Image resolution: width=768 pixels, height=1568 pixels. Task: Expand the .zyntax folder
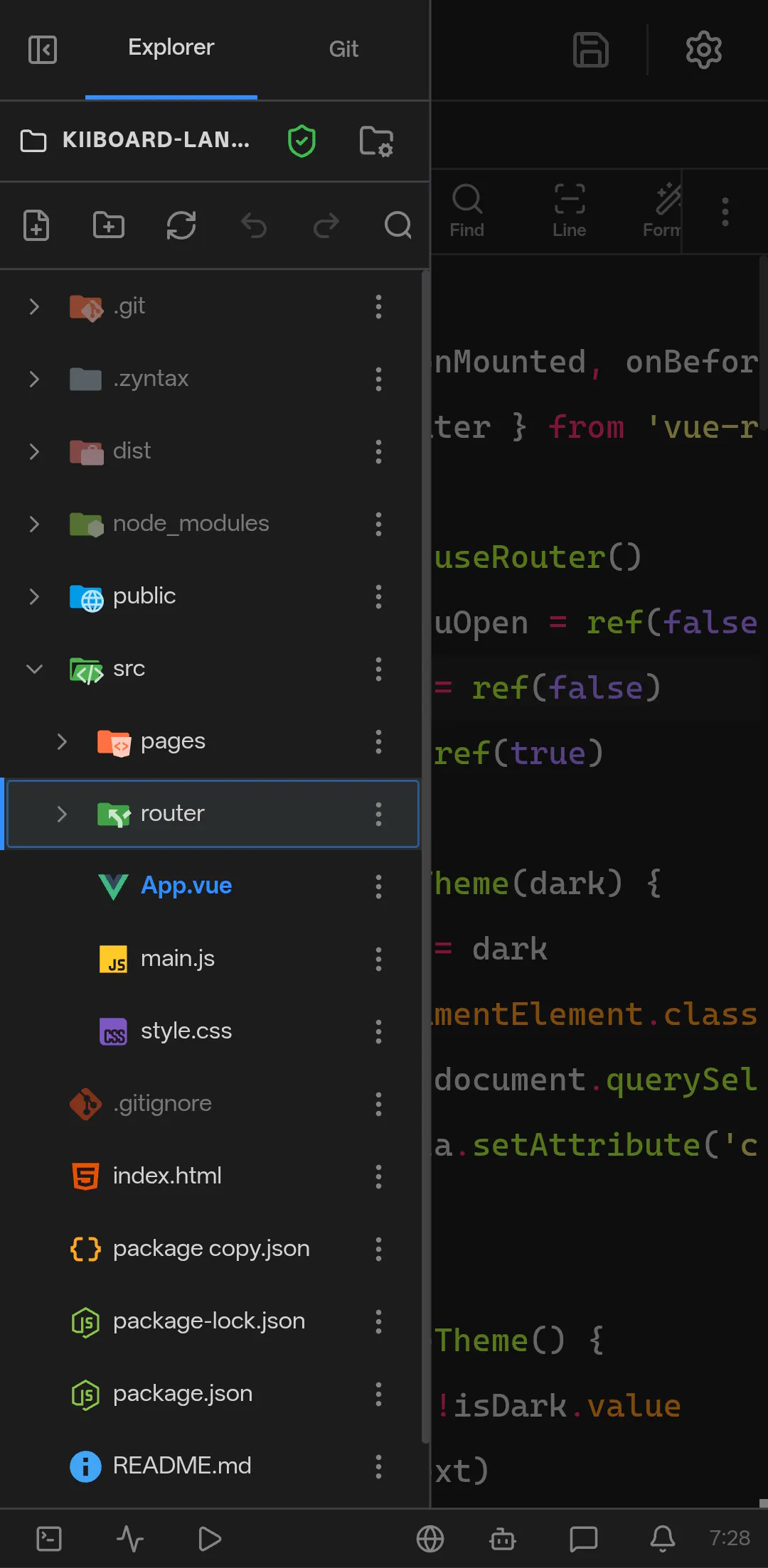click(x=34, y=379)
